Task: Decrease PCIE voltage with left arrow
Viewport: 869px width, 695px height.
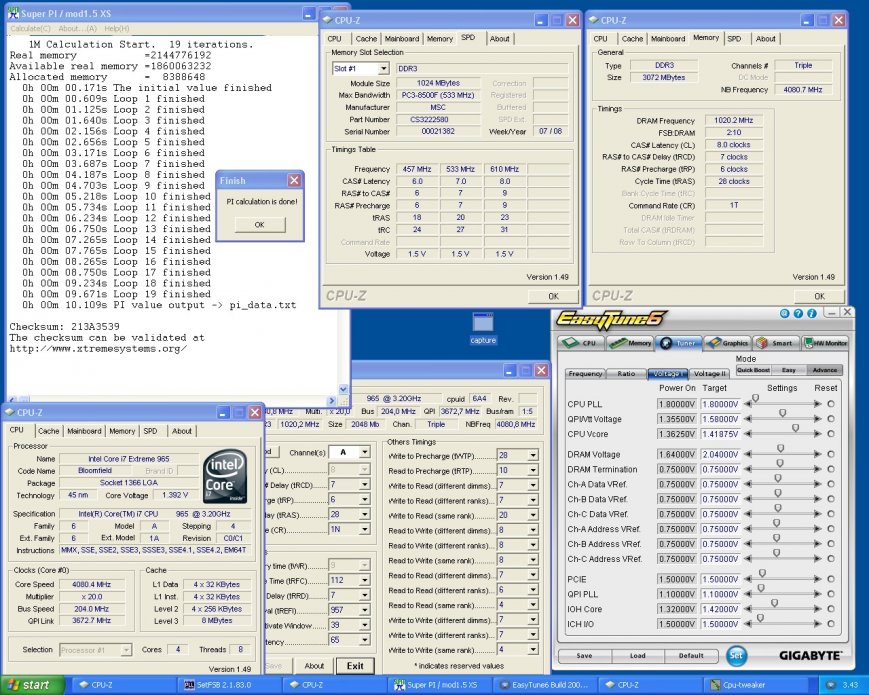Action: (x=748, y=579)
